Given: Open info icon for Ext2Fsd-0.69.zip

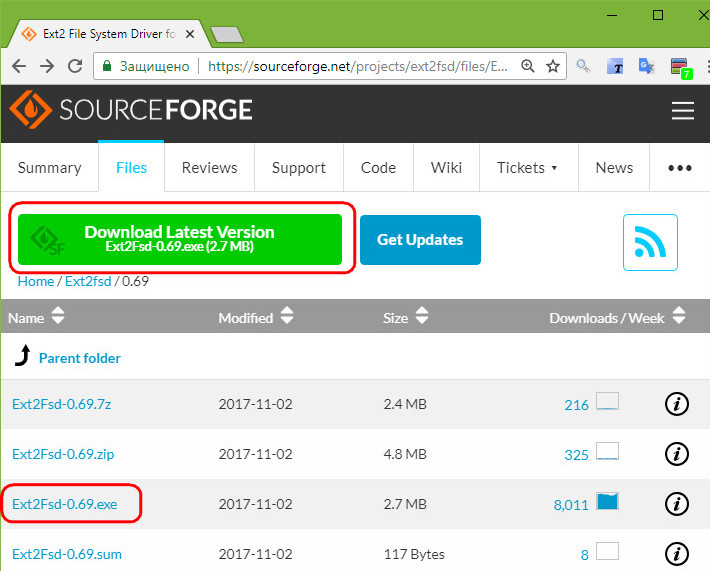Looking at the screenshot, I should [676, 454].
